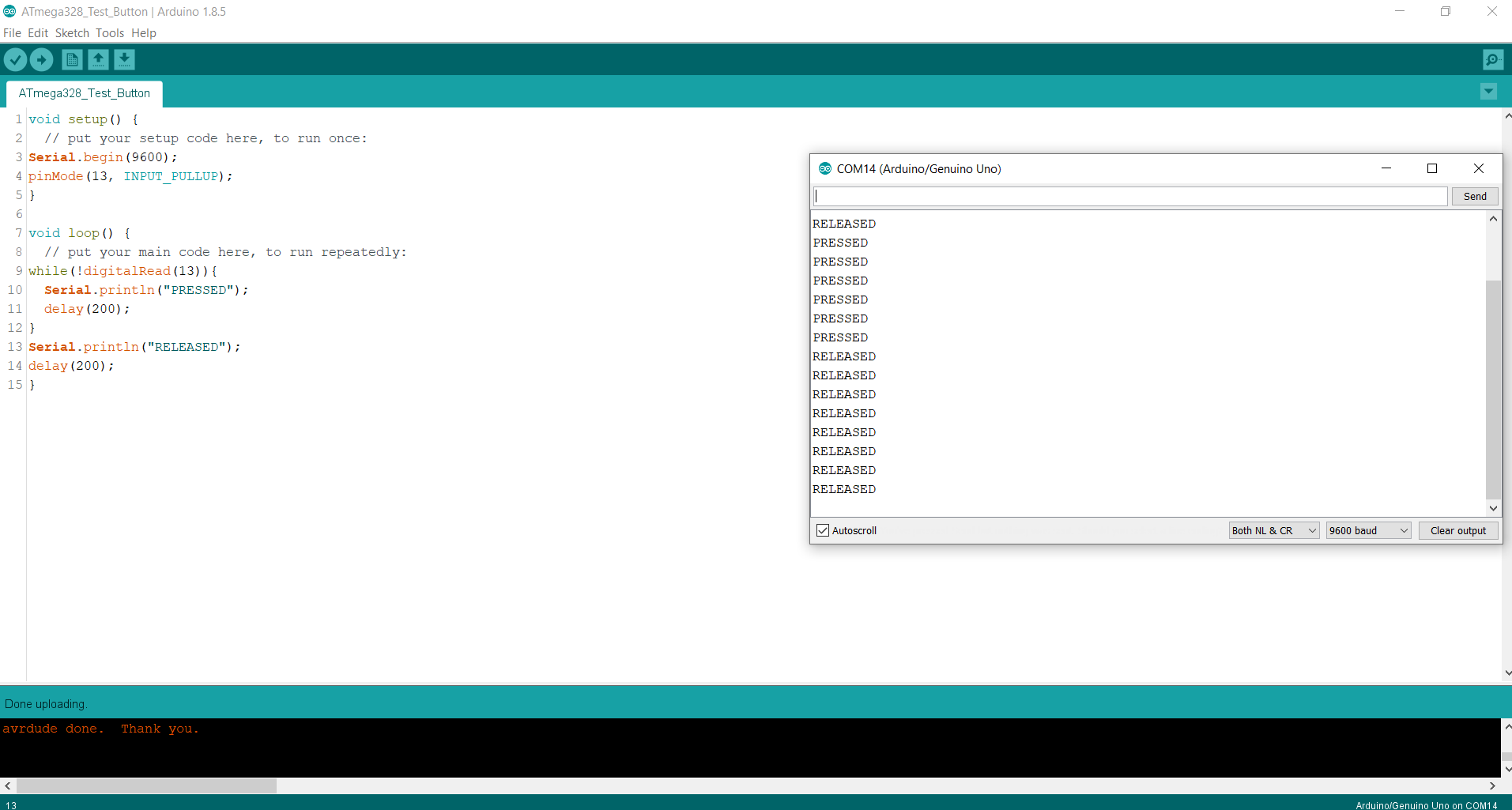Create a new sketch with the New icon

(x=71, y=59)
